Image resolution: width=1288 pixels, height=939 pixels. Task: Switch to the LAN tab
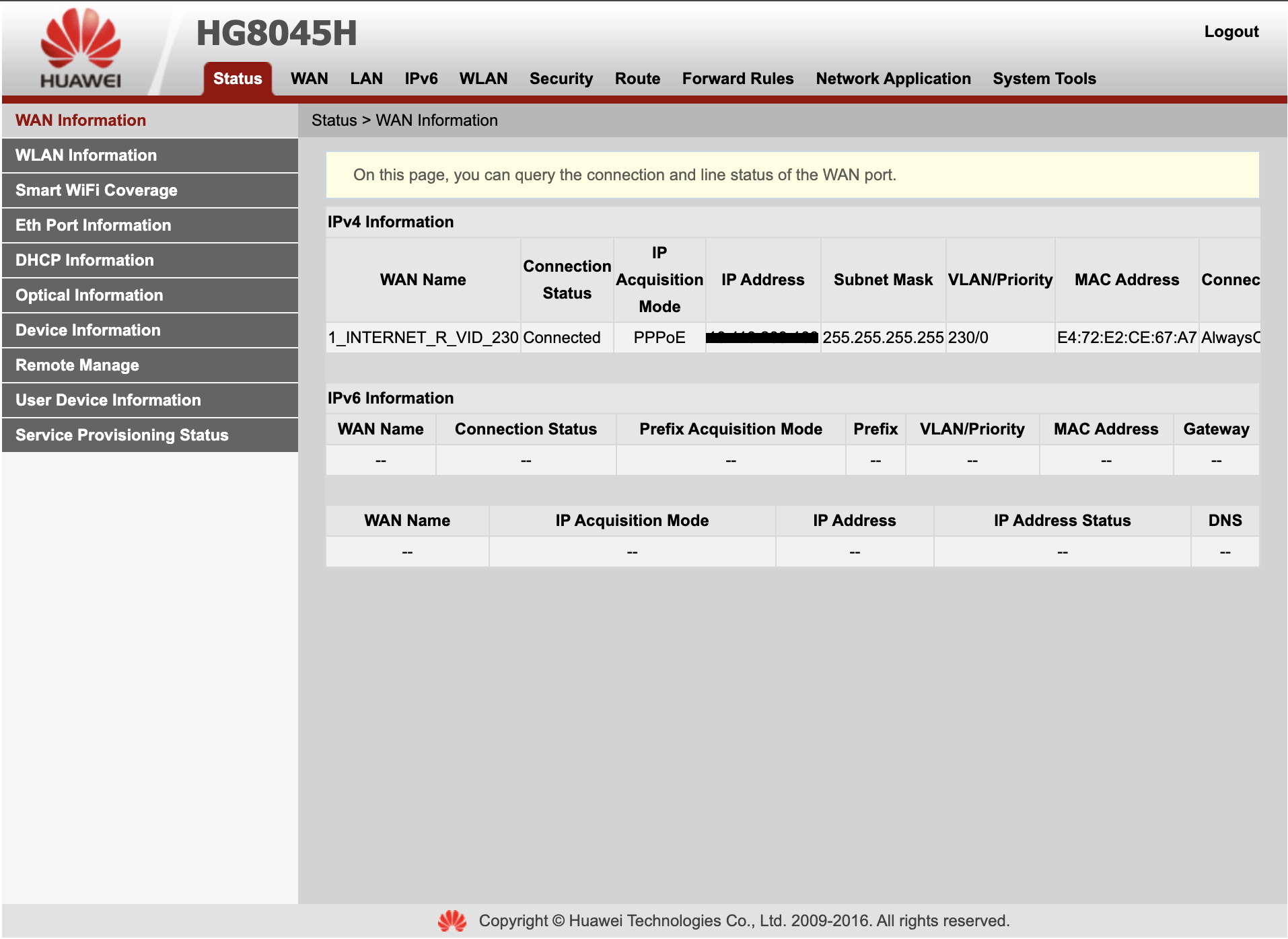click(x=366, y=79)
